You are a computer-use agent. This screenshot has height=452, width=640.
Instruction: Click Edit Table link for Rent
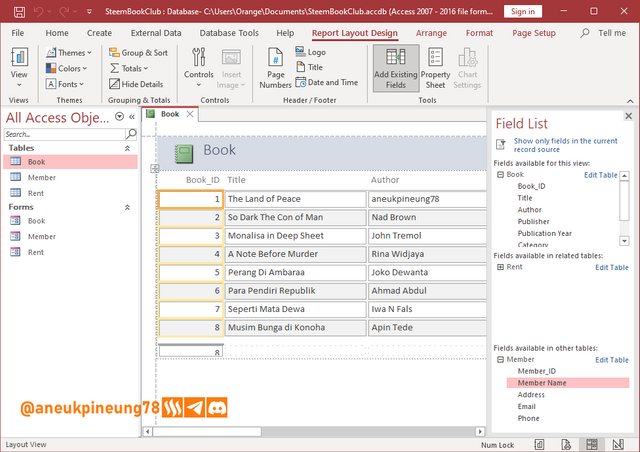click(611, 267)
